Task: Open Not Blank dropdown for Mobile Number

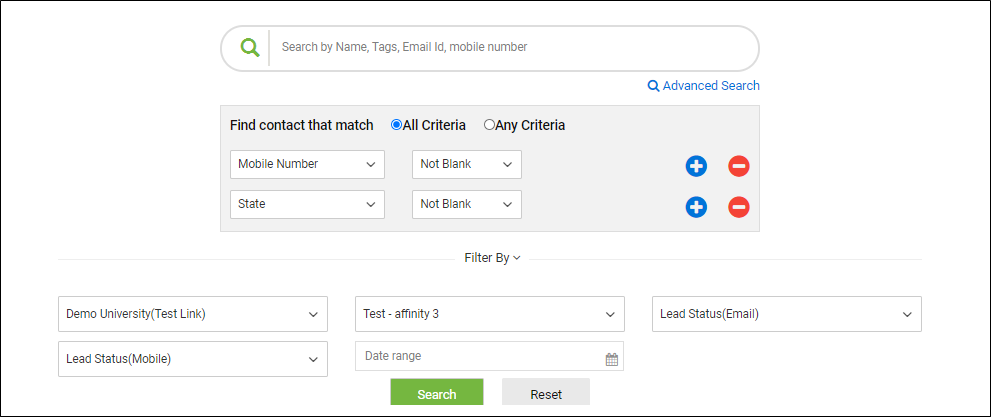Action: pyautogui.click(x=466, y=164)
